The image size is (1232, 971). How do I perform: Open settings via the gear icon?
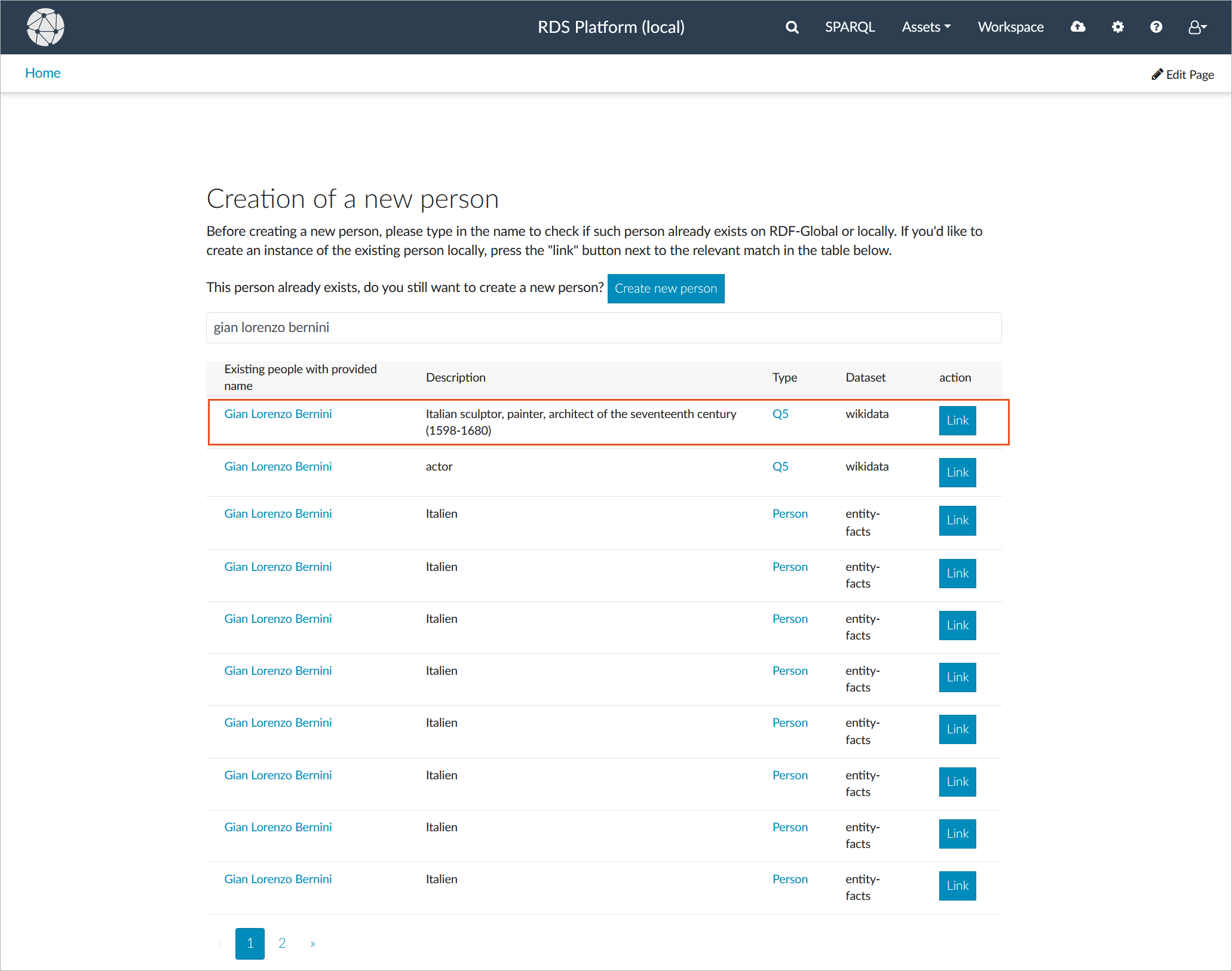(x=1117, y=27)
